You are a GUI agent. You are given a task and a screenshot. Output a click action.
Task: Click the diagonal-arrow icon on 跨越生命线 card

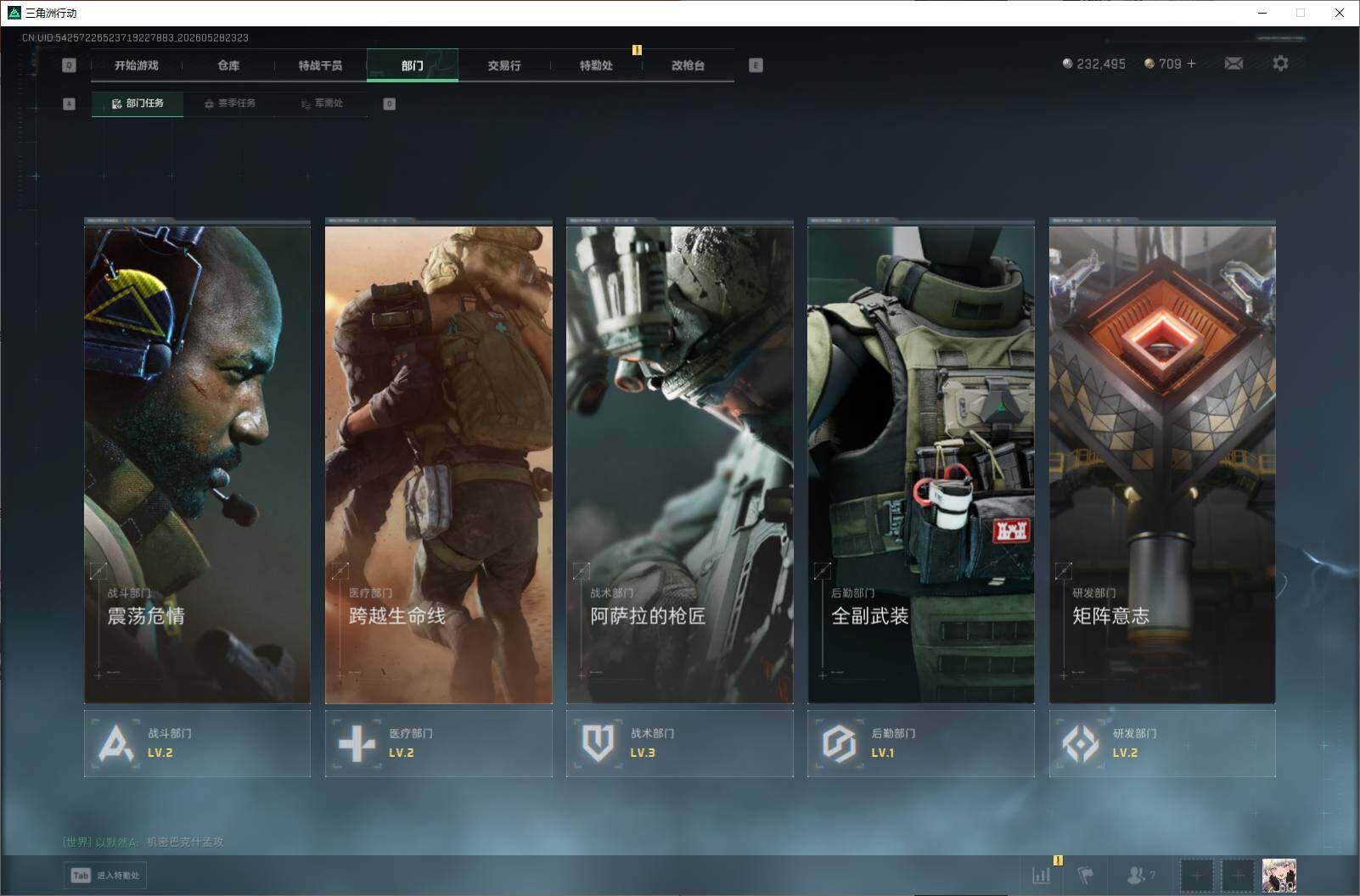click(x=340, y=571)
